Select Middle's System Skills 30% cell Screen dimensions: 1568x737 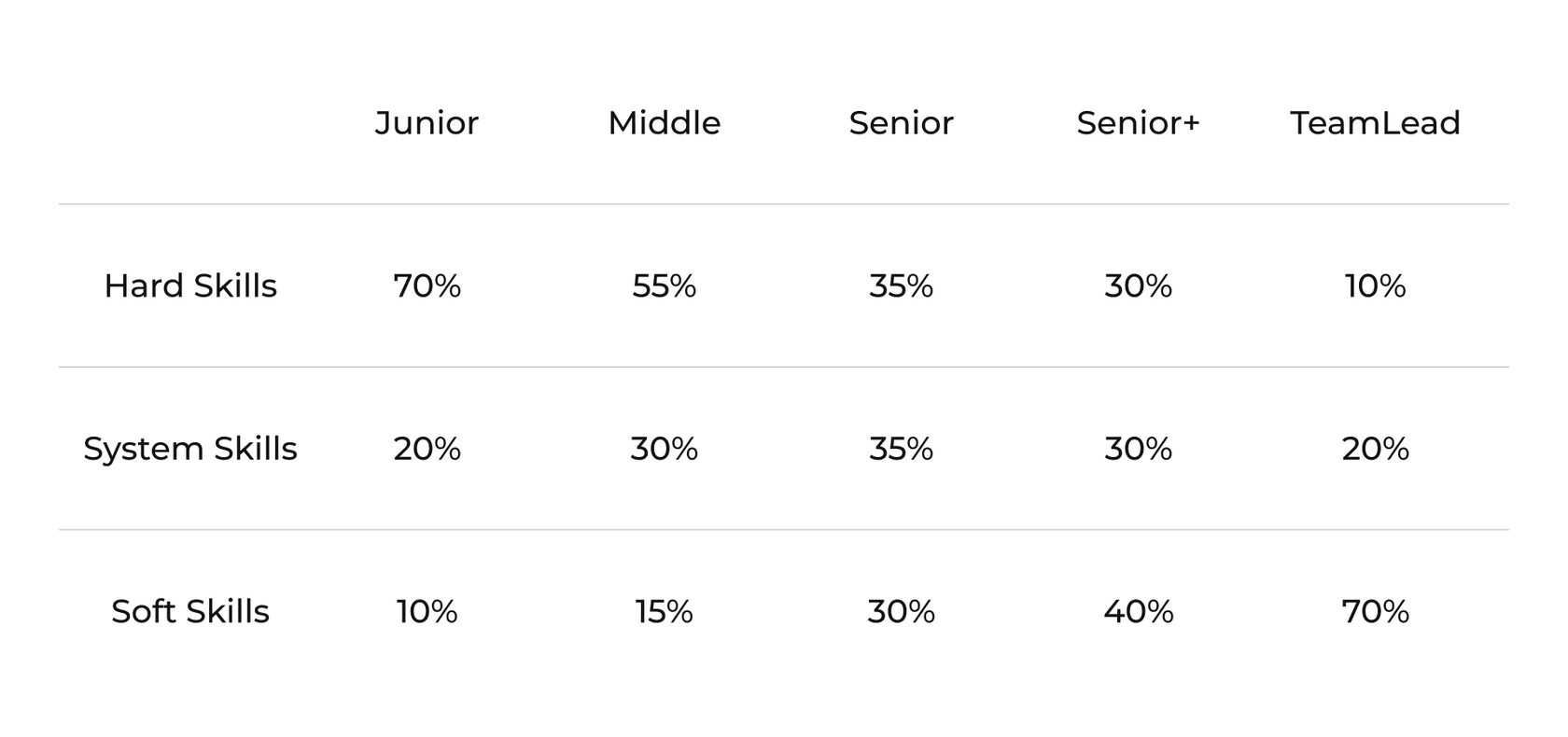[664, 449]
